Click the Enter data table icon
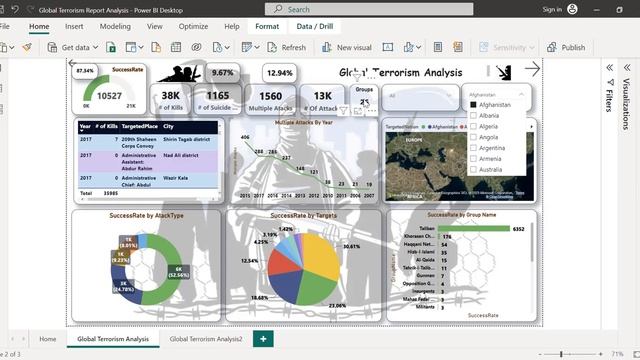 coord(176,47)
